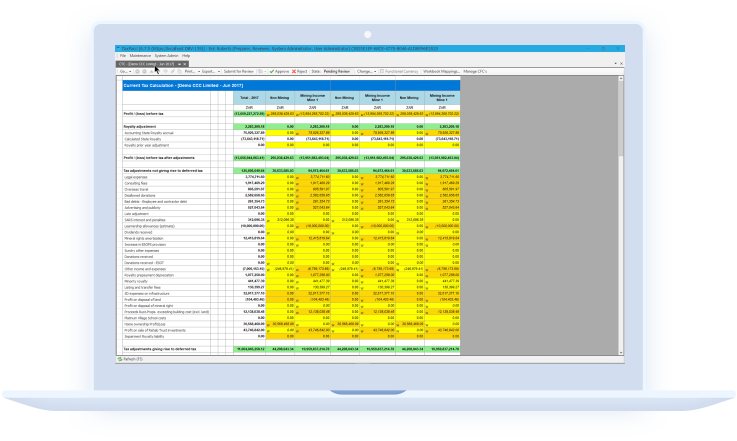The height and width of the screenshot is (441, 737).
Task: Open the File menu
Action: coord(123,55)
